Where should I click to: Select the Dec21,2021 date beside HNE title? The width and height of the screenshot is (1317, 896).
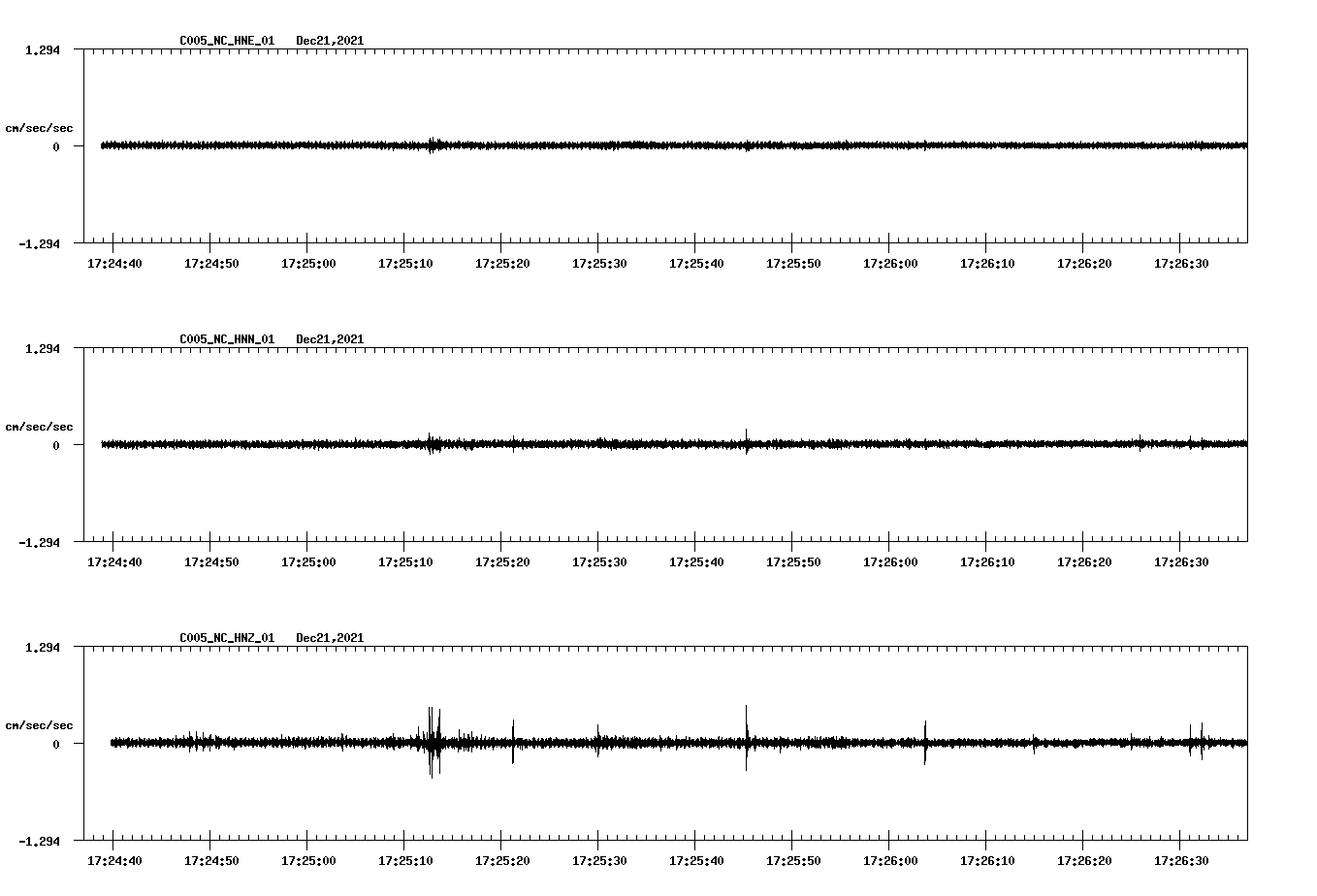pyautogui.click(x=330, y=41)
